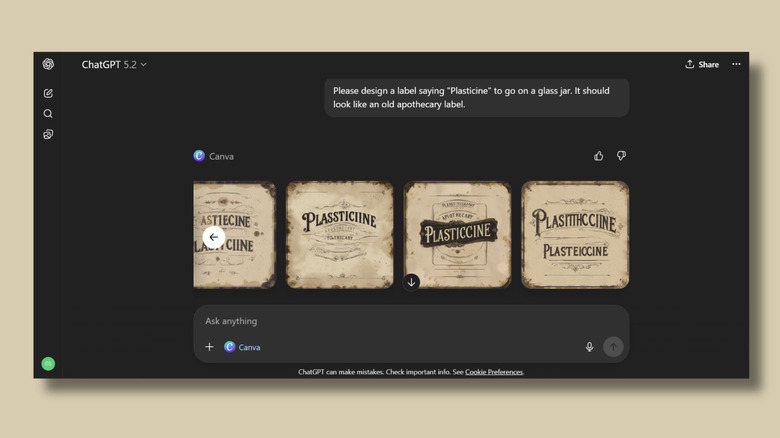Go back with carousel left arrow
This screenshot has width=780, height=438.
[x=214, y=237]
